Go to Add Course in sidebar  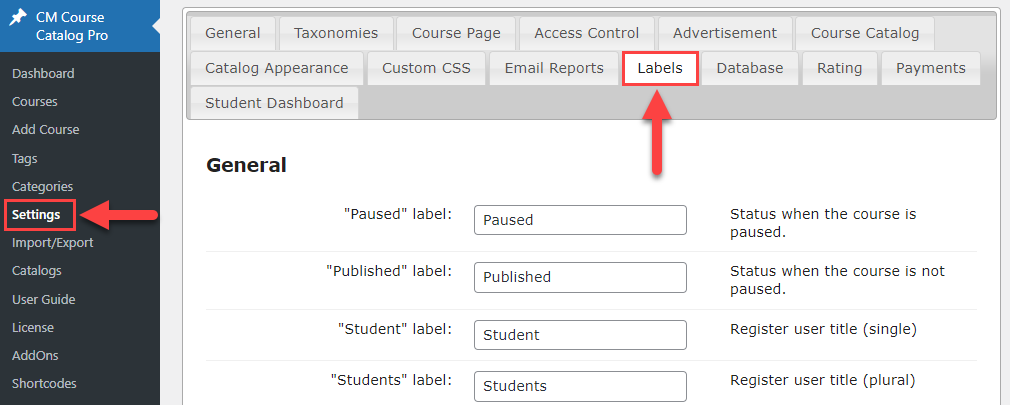point(46,129)
